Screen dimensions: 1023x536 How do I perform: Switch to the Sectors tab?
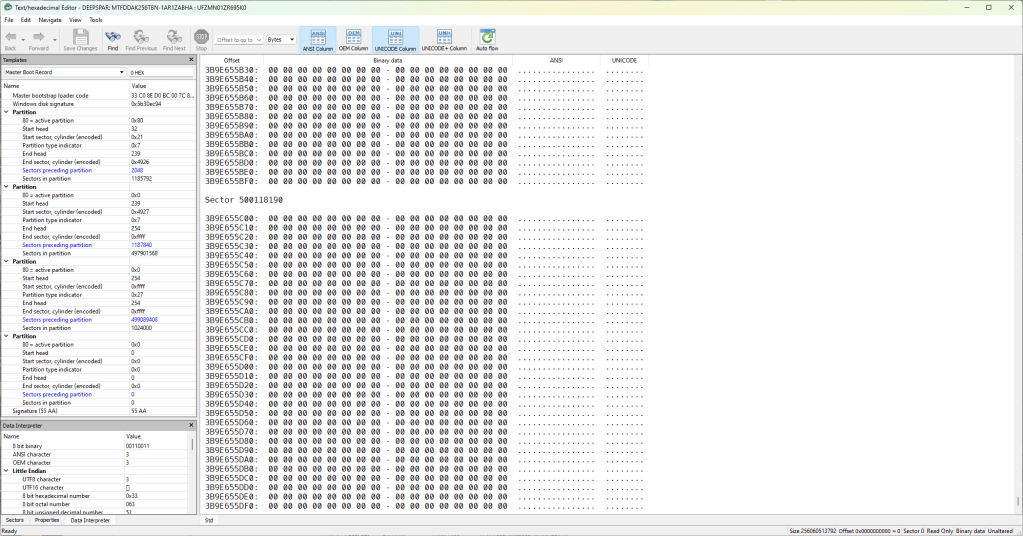15,520
